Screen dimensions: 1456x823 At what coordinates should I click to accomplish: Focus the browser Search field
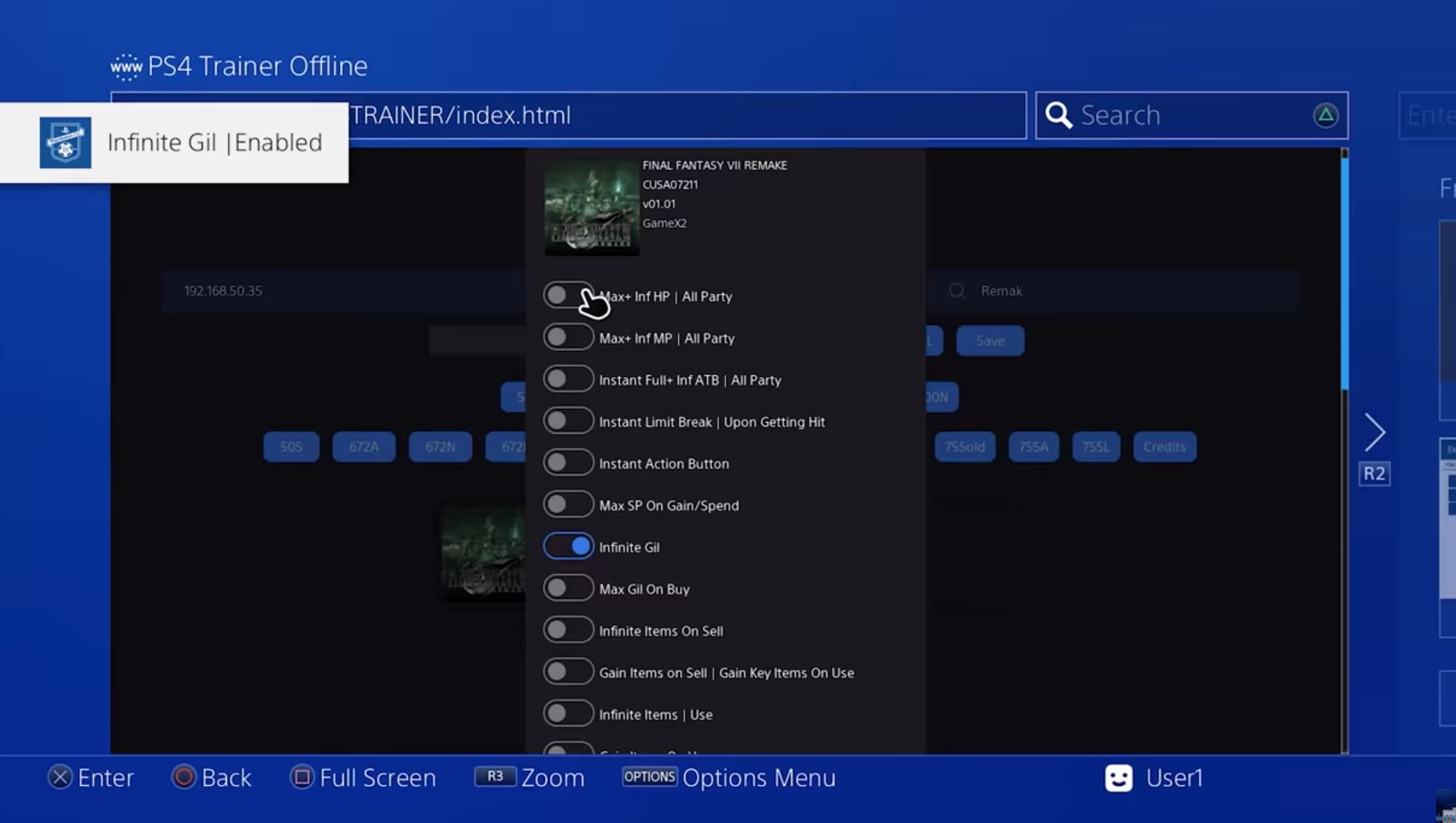(x=1192, y=115)
